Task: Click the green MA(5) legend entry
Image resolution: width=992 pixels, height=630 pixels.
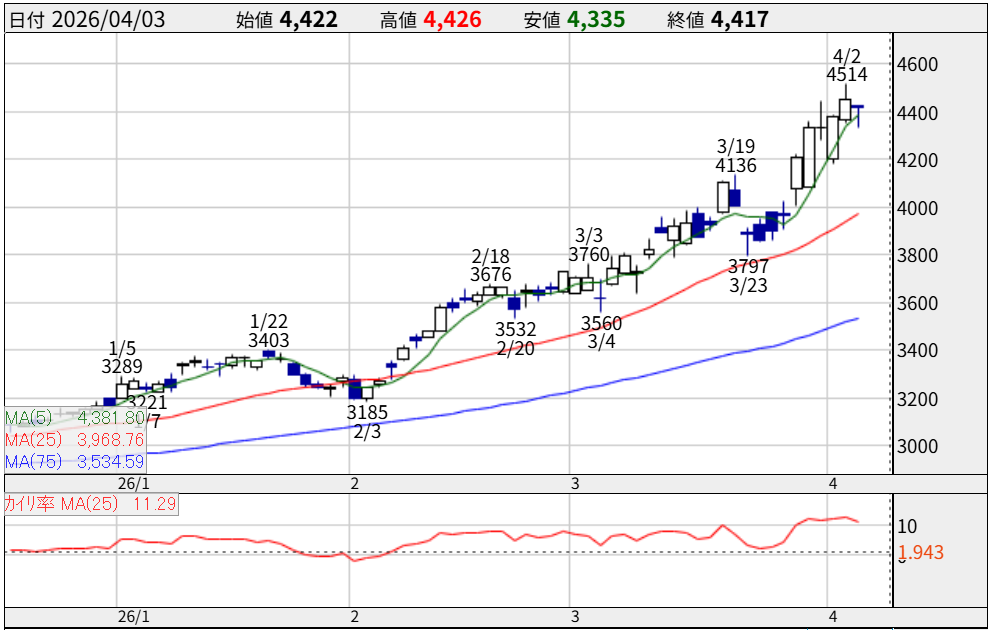Action: [75, 418]
